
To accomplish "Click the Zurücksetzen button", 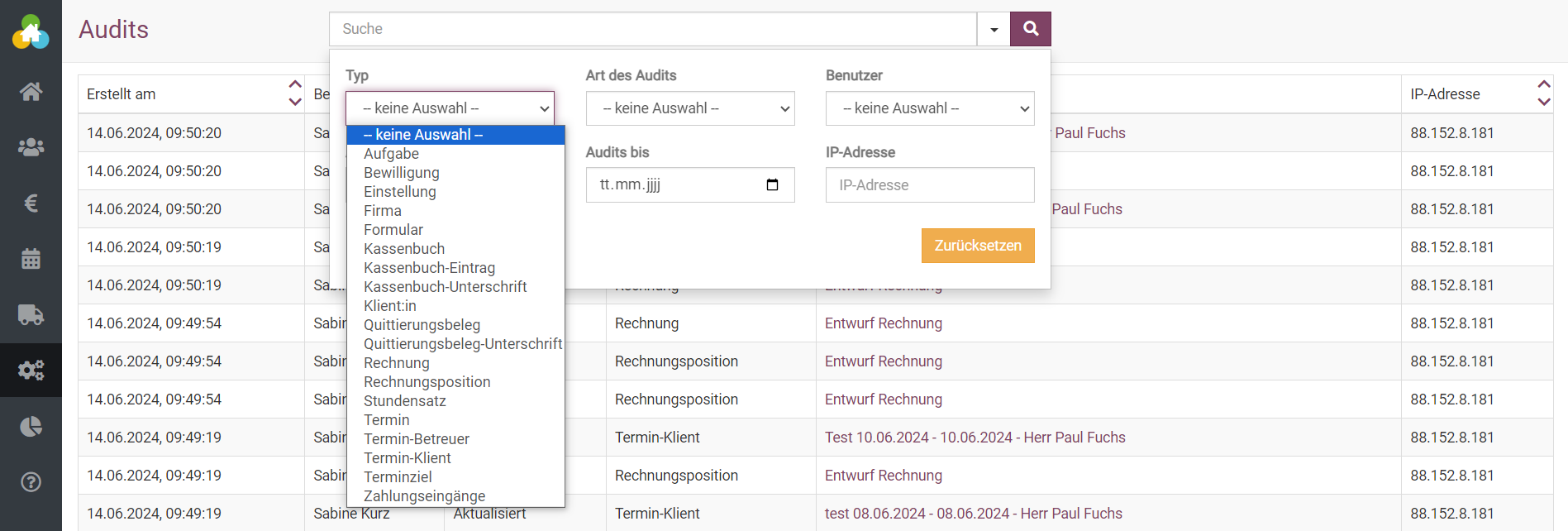I will tap(977, 246).
